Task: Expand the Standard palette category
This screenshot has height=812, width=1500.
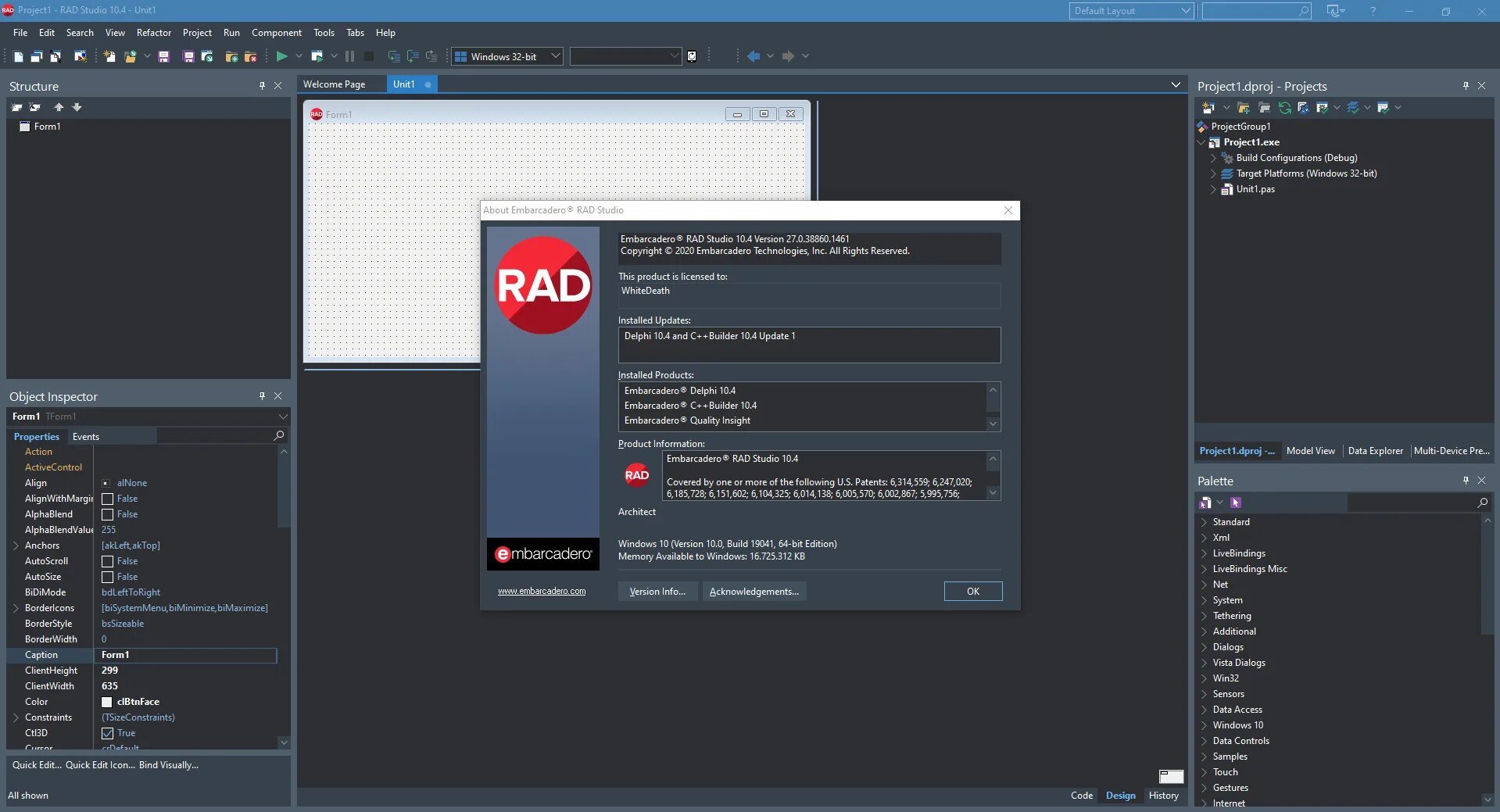Action: coord(1205,522)
